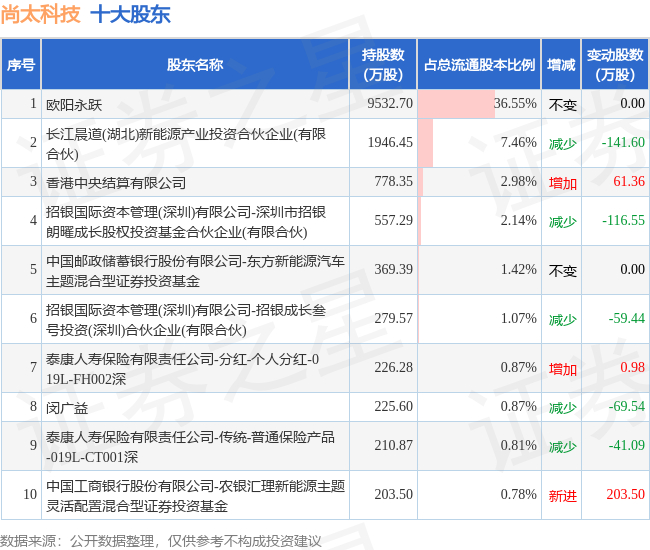Click shareholder 中国邮政储蓄银行 东方新能源汽车 fund

(195, 271)
